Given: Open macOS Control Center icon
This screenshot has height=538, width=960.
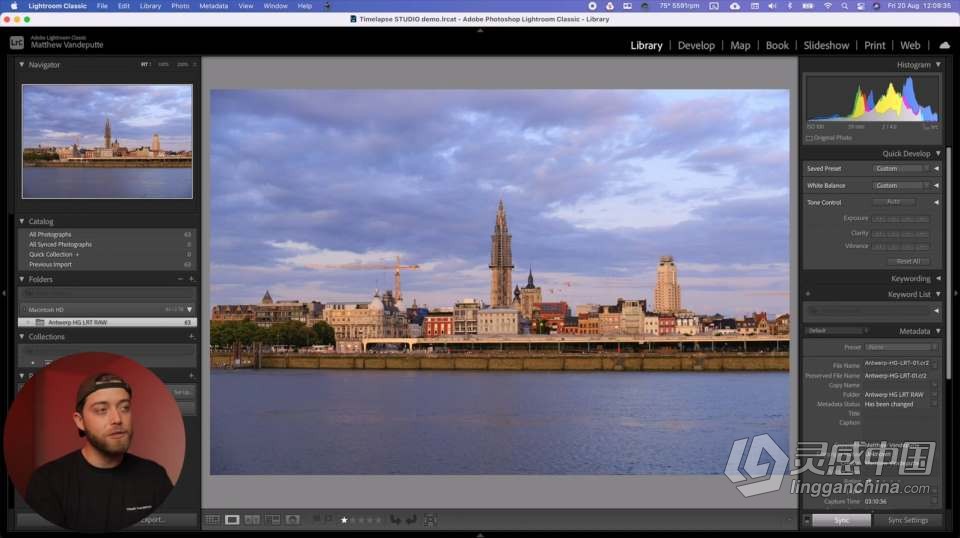Looking at the screenshot, I should 860,6.
